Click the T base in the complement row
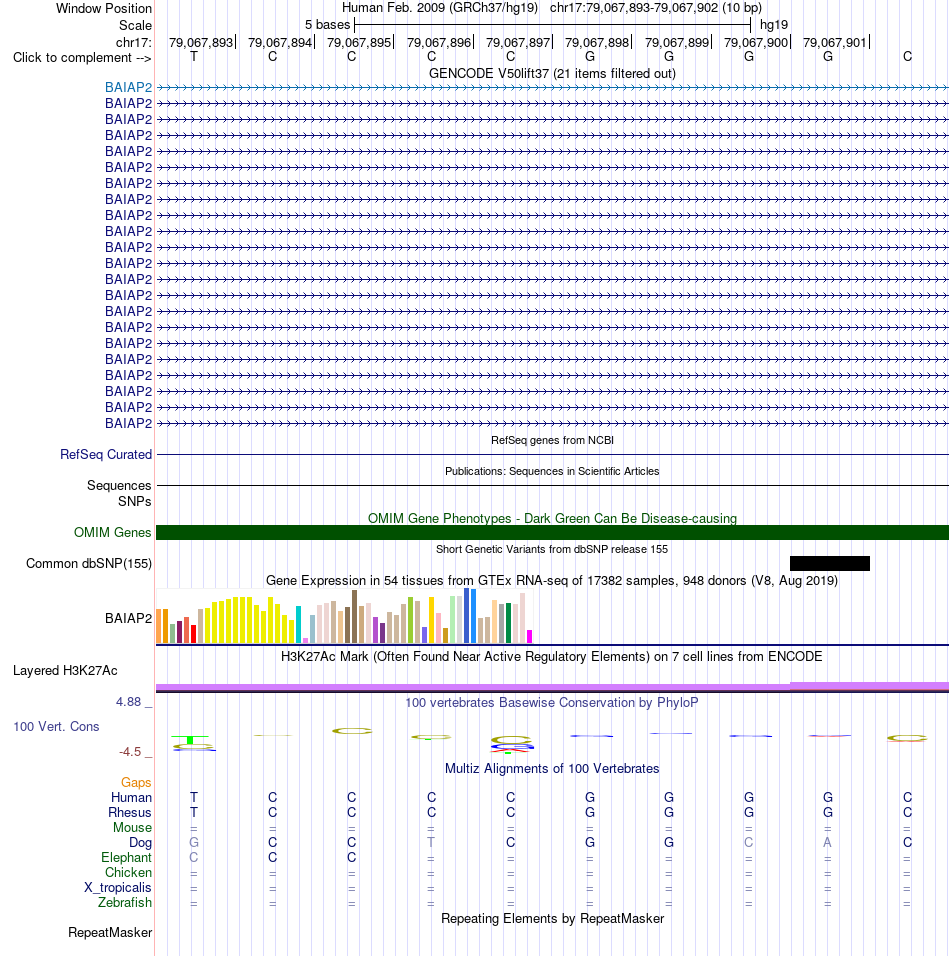 click(194, 57)
